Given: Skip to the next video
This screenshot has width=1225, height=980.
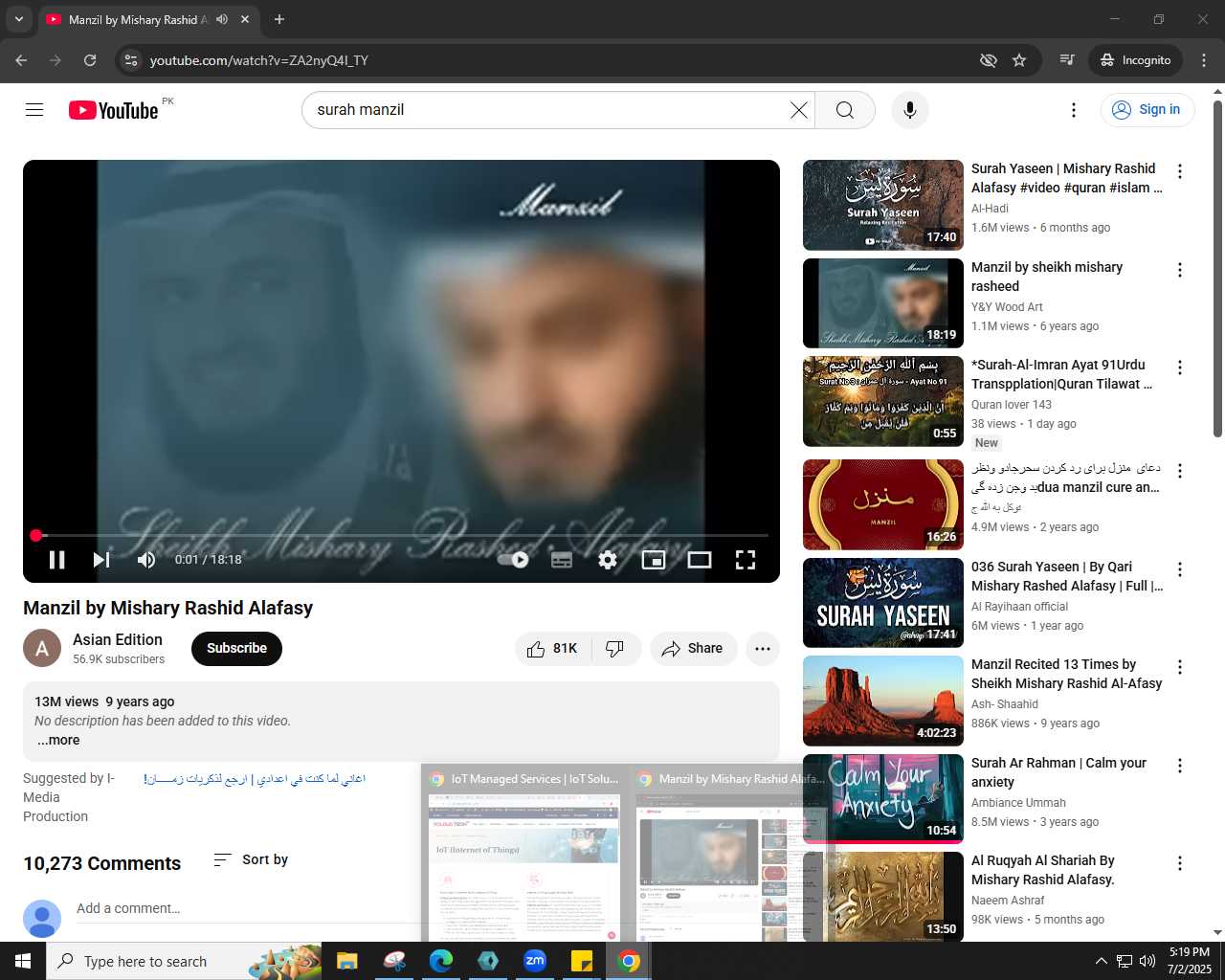Looking at the screenshot, I should click(x=101, y=560).
